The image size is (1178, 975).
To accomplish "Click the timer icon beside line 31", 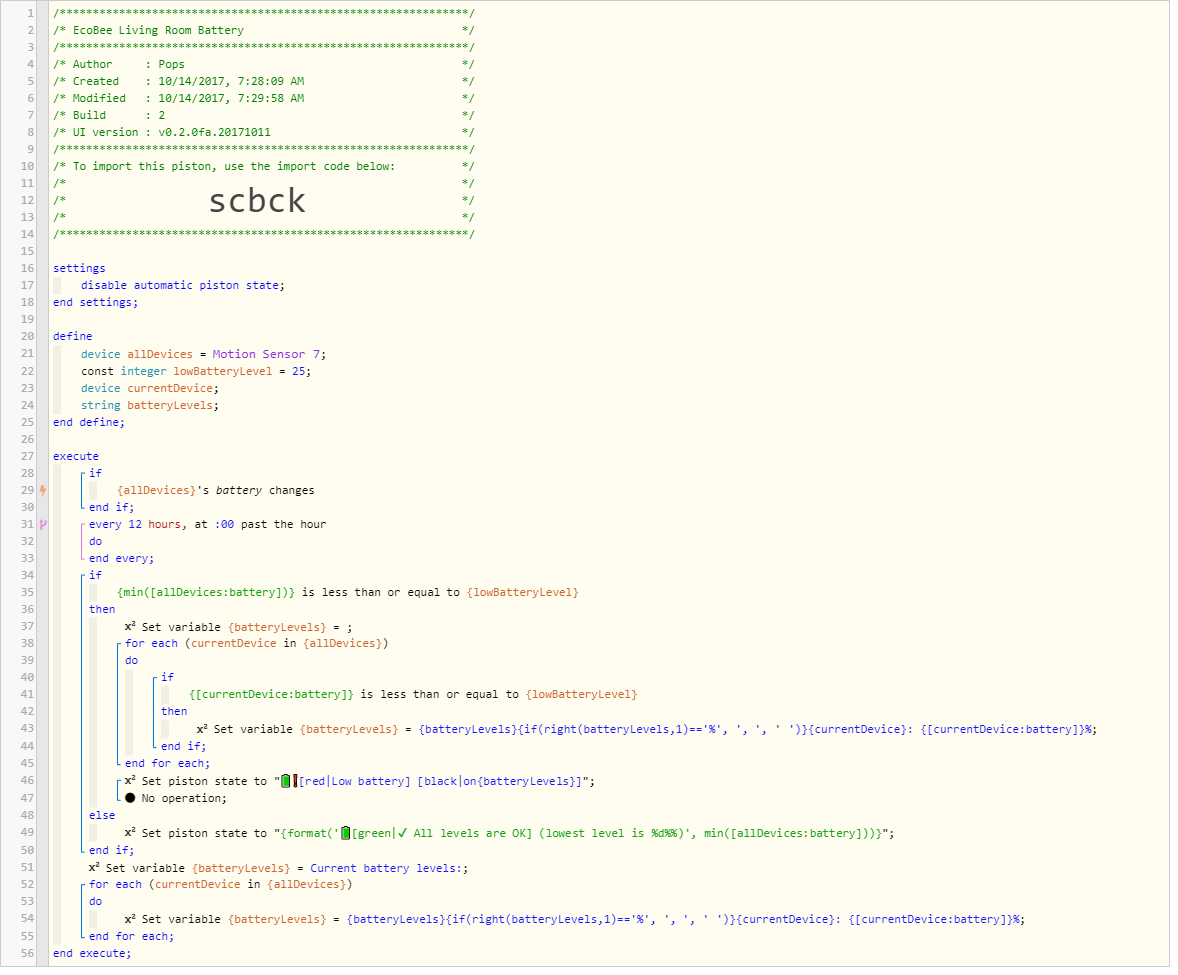I will 42,524.
